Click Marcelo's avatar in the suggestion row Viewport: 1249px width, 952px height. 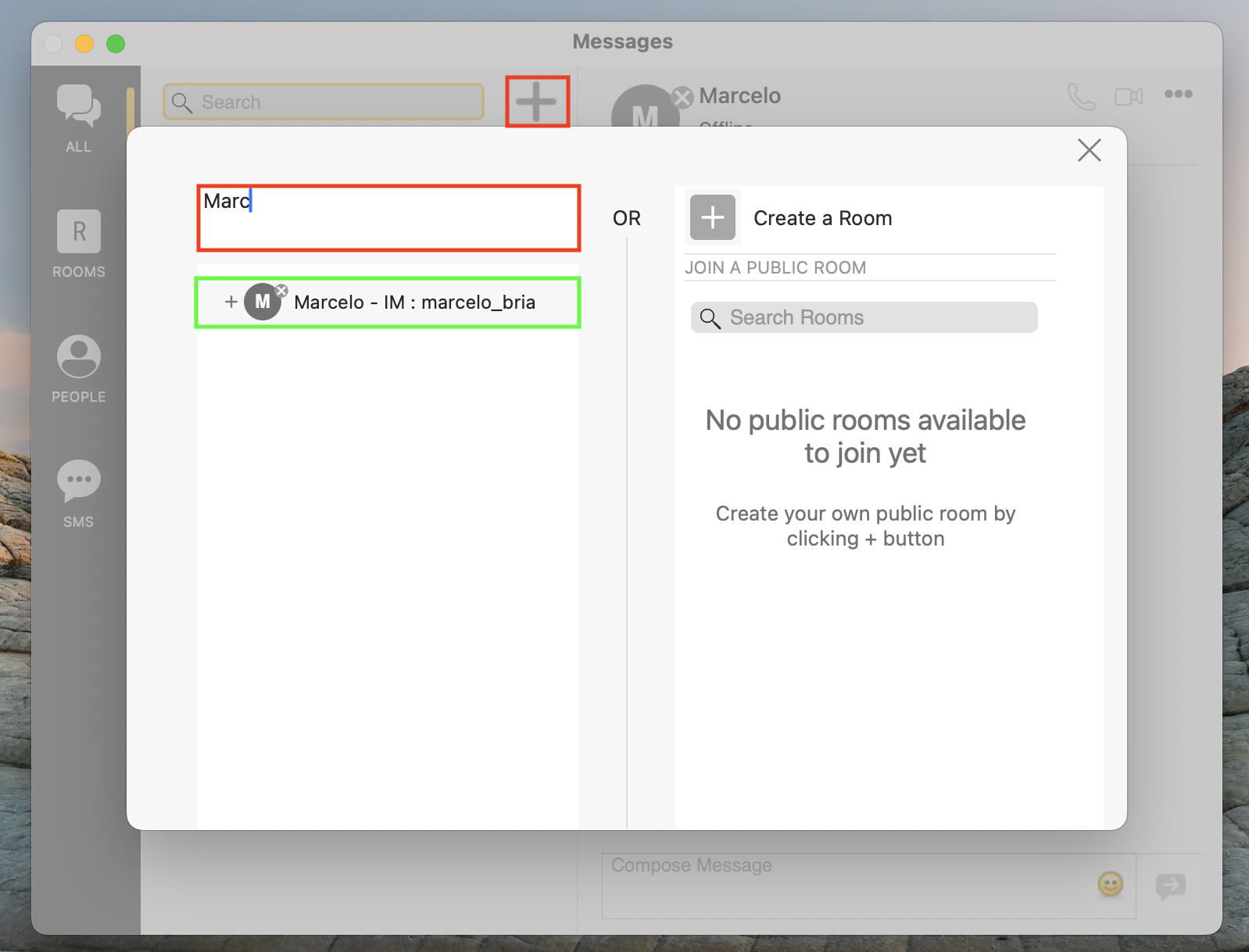point(263,302)
